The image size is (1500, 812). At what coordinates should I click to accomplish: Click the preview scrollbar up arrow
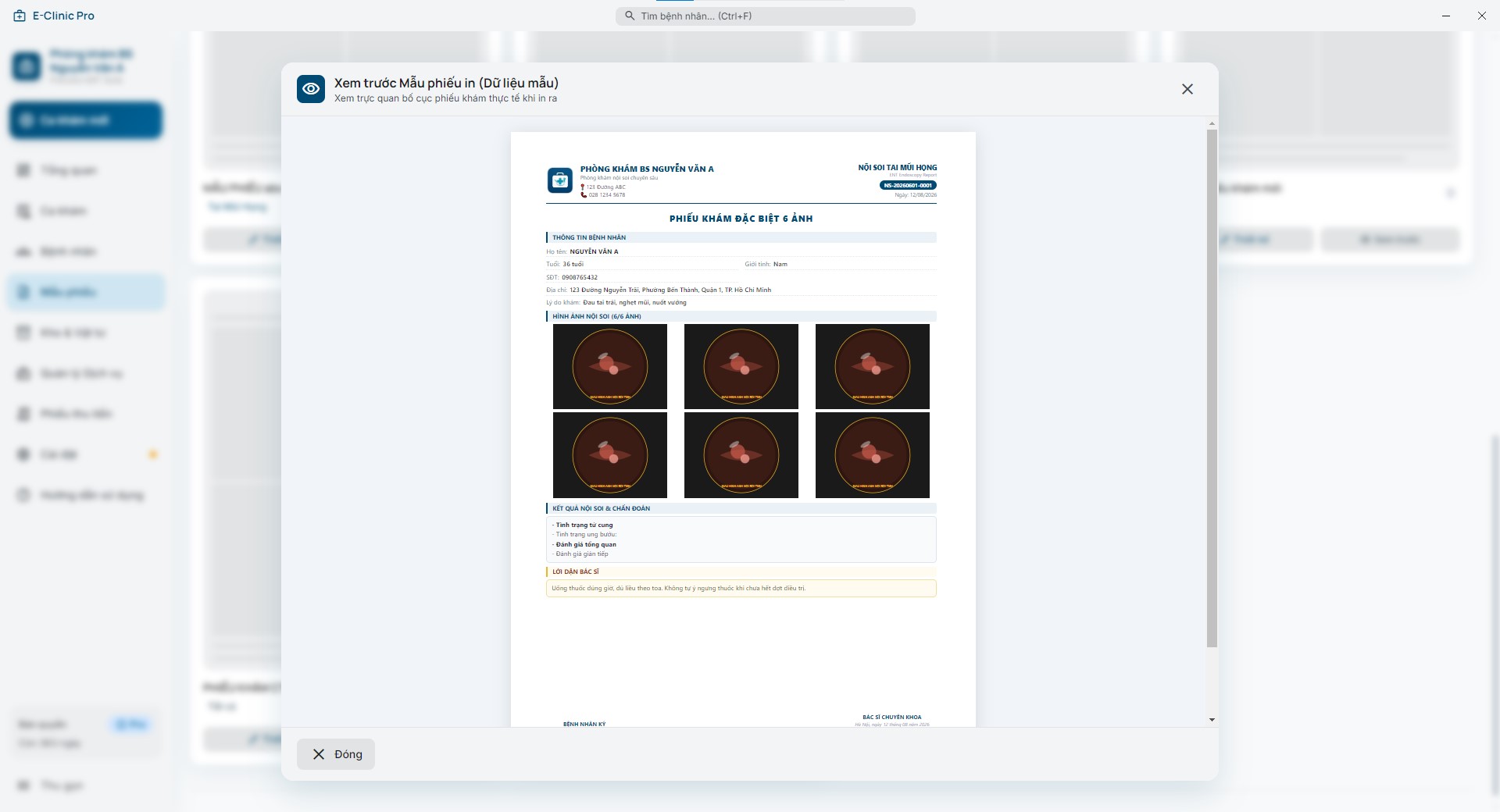point(1212,124)
